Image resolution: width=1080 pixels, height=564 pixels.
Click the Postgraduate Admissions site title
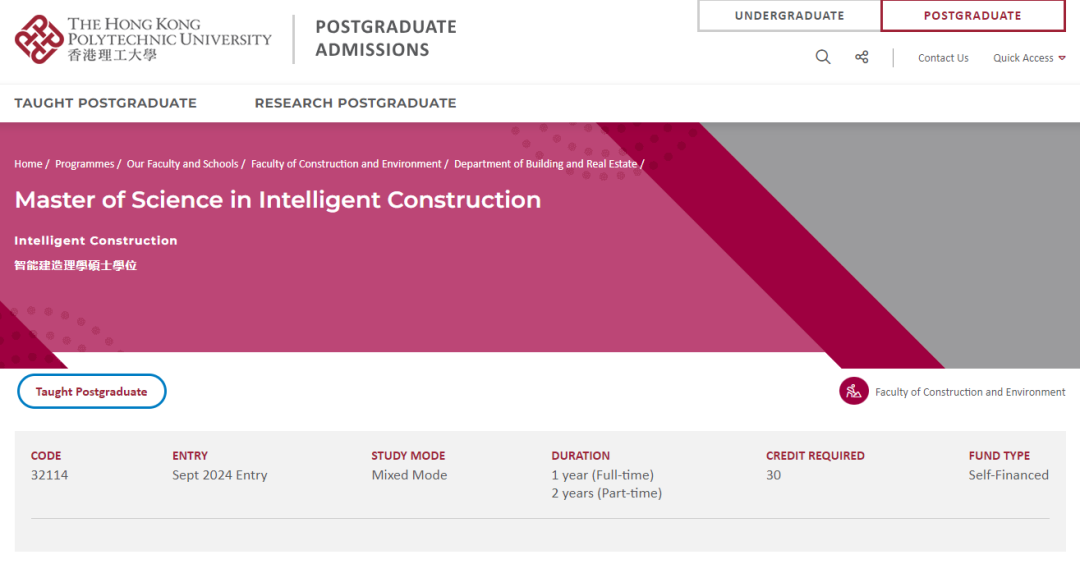pos(386,39)
